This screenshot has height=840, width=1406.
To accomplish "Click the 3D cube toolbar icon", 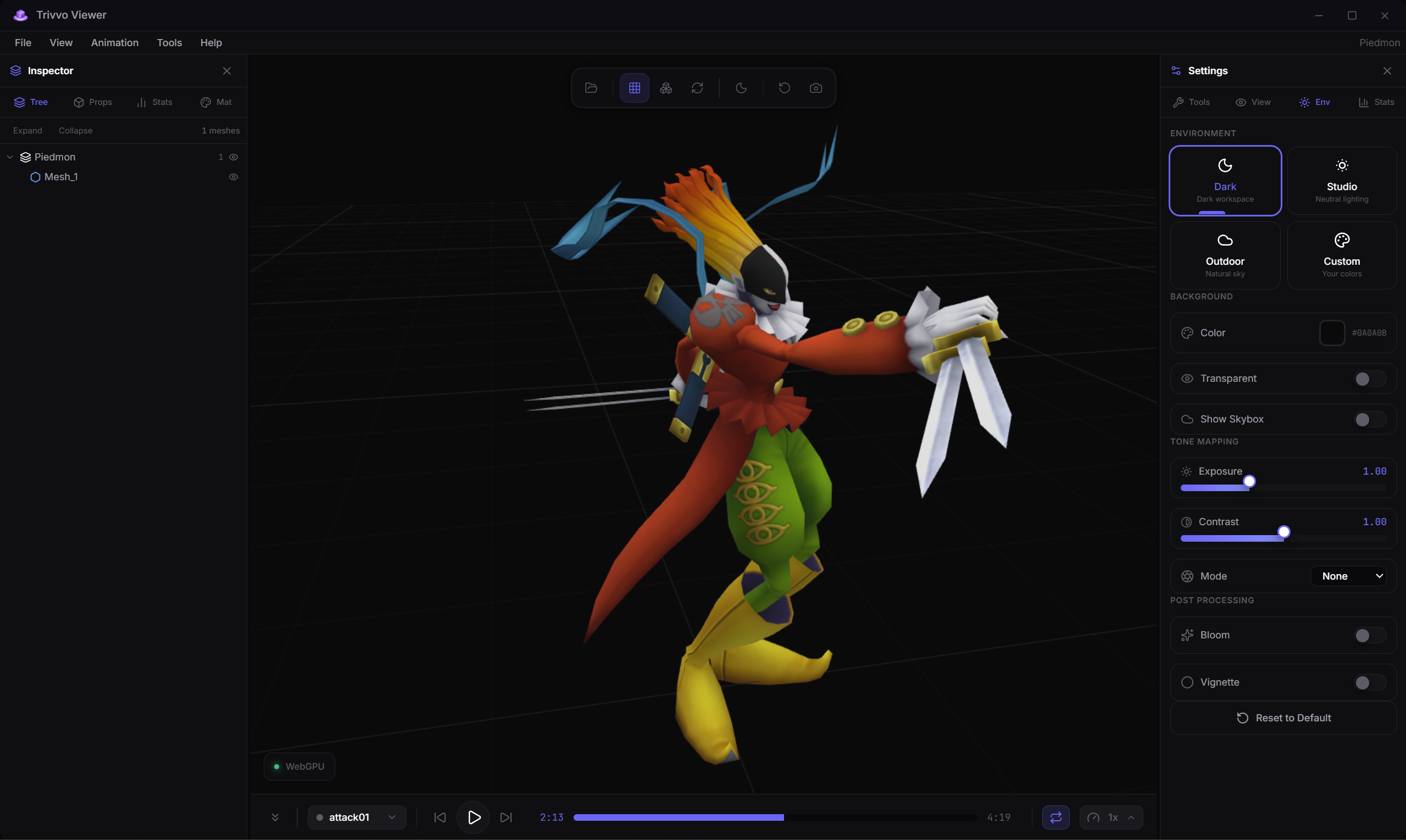I will click(x=666, y=88).
